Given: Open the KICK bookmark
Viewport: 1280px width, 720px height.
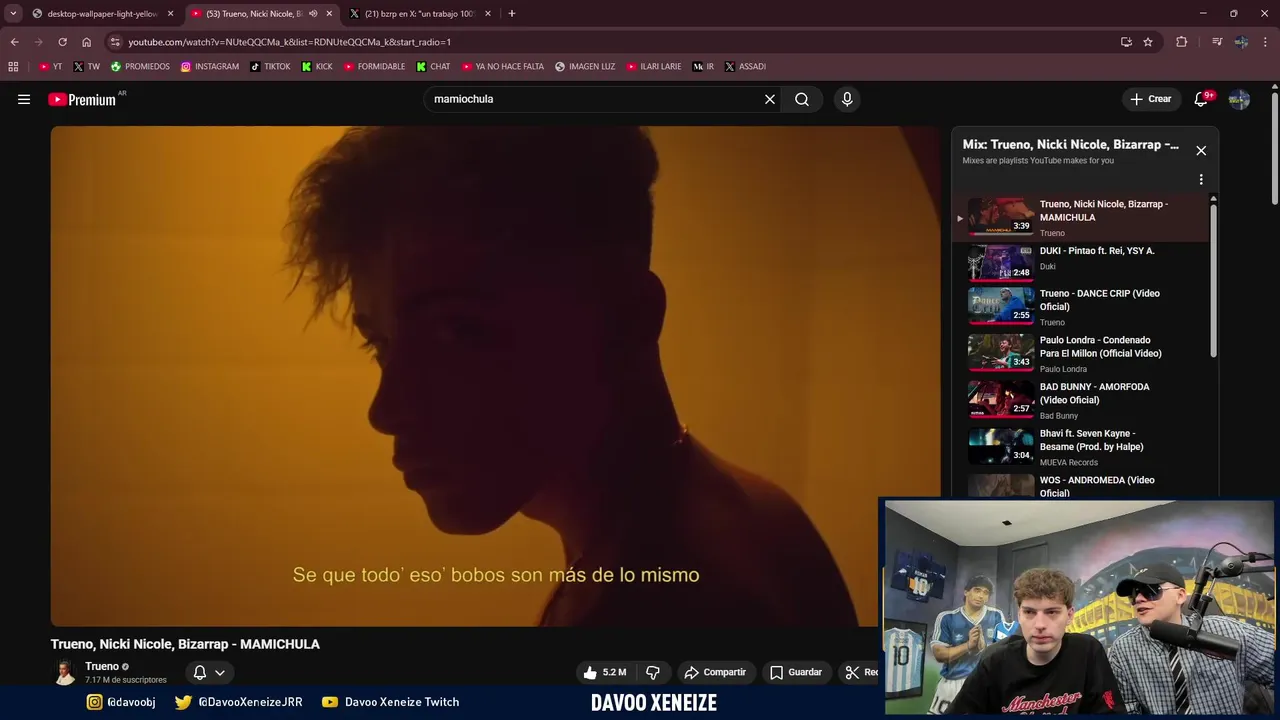Looking at the screenshot, I should tap(317, 67).
